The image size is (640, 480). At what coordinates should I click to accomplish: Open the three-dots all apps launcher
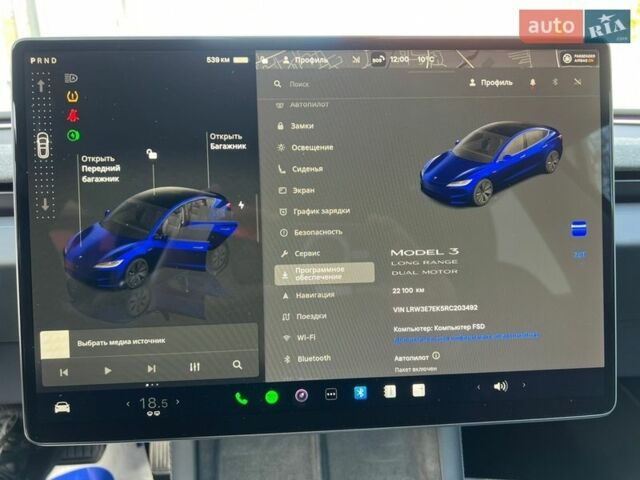click(x=331, y=394)
